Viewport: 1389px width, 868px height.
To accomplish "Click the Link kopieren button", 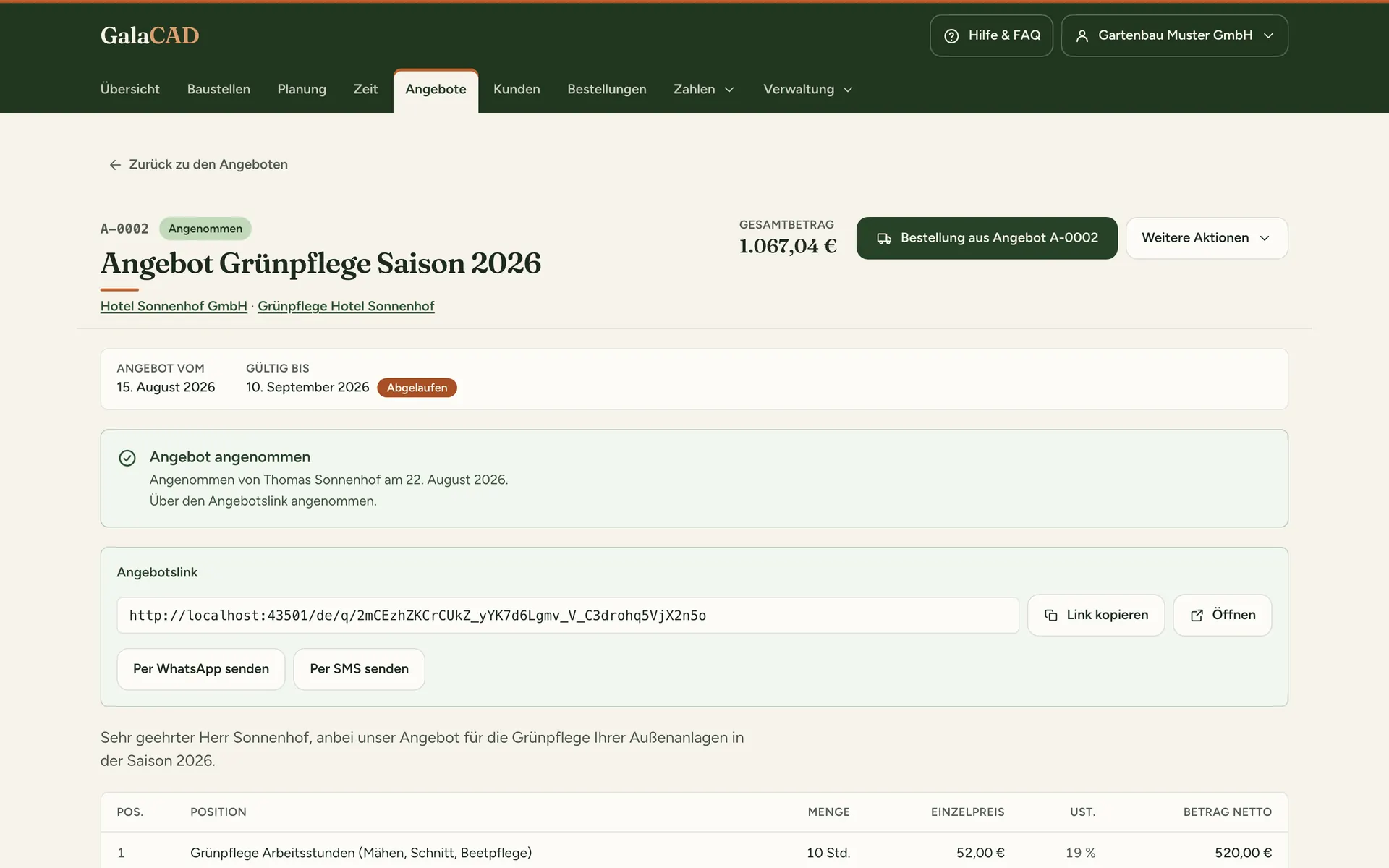I will click(1096, 615).
